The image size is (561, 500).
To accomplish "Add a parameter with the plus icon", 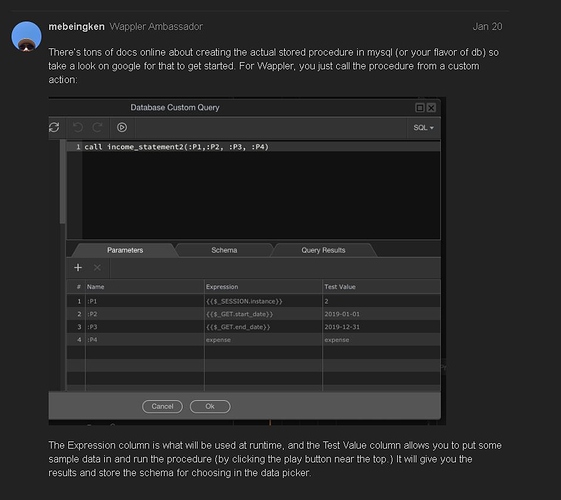I will (x=78, y=268).
